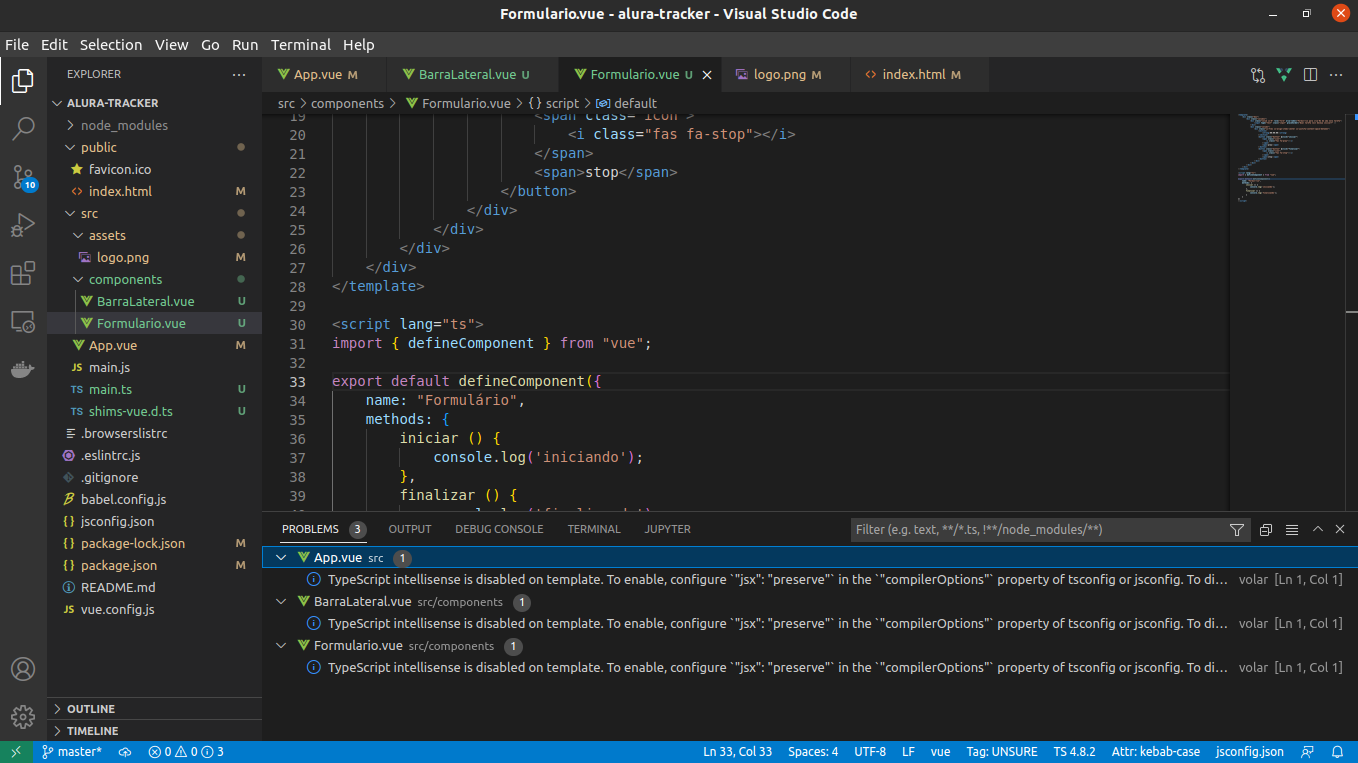View problems as tree or table
The height and width of the screenshot is (763, 1358).
point(1292,530)
